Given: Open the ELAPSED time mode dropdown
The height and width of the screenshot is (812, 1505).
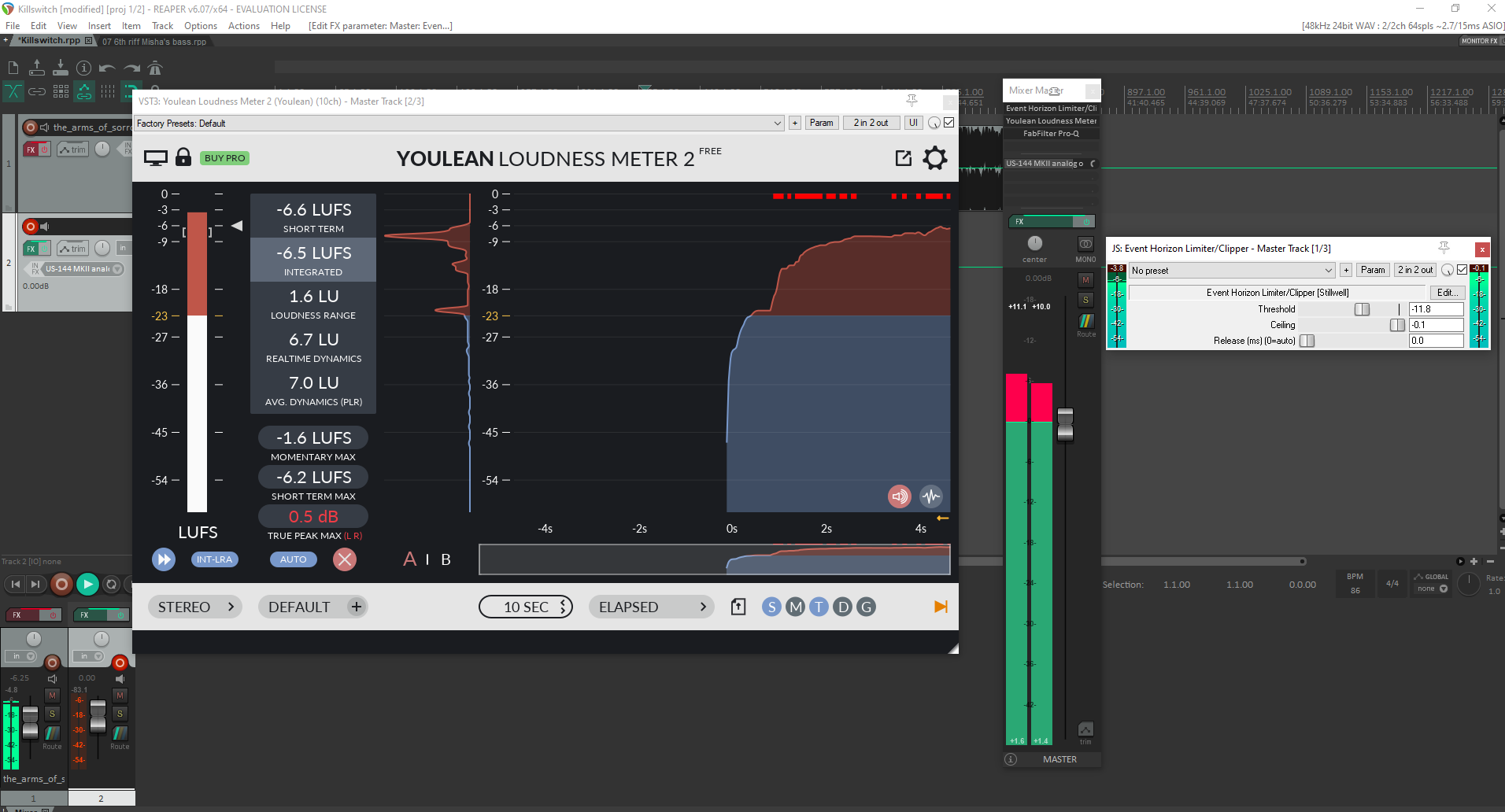Looking at the screenshot, I should pyautogui.click(x=651, y=607).
